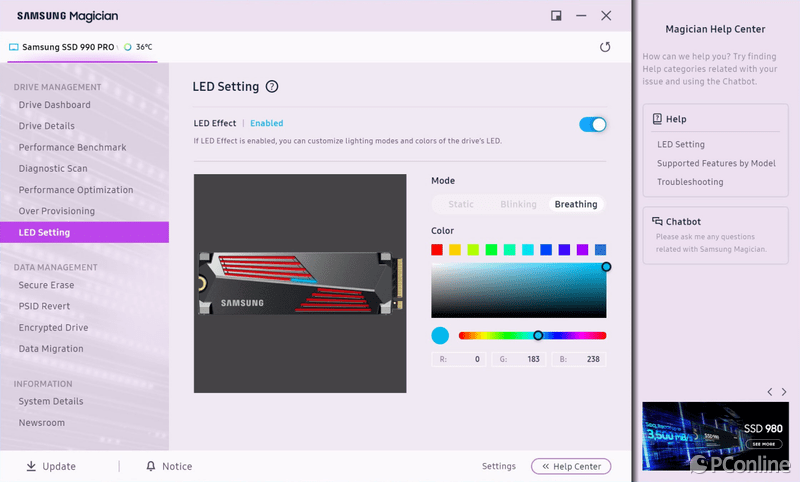Go to previous ad banner with left chevron
The height and width of the screenshot is (482, 800).
click(769, 391)
